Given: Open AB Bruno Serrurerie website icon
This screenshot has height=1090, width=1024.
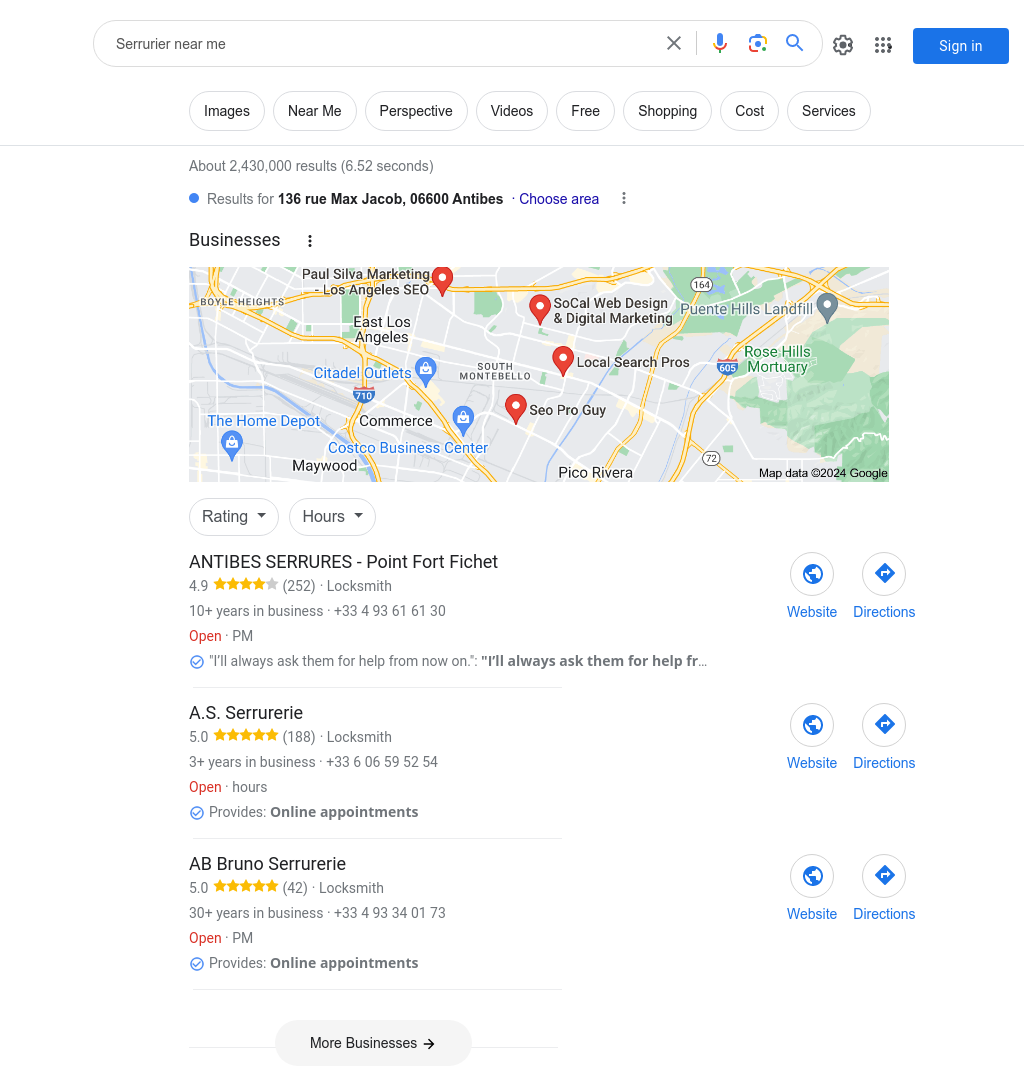Looking at the screenshot, I should pos(812,876).
